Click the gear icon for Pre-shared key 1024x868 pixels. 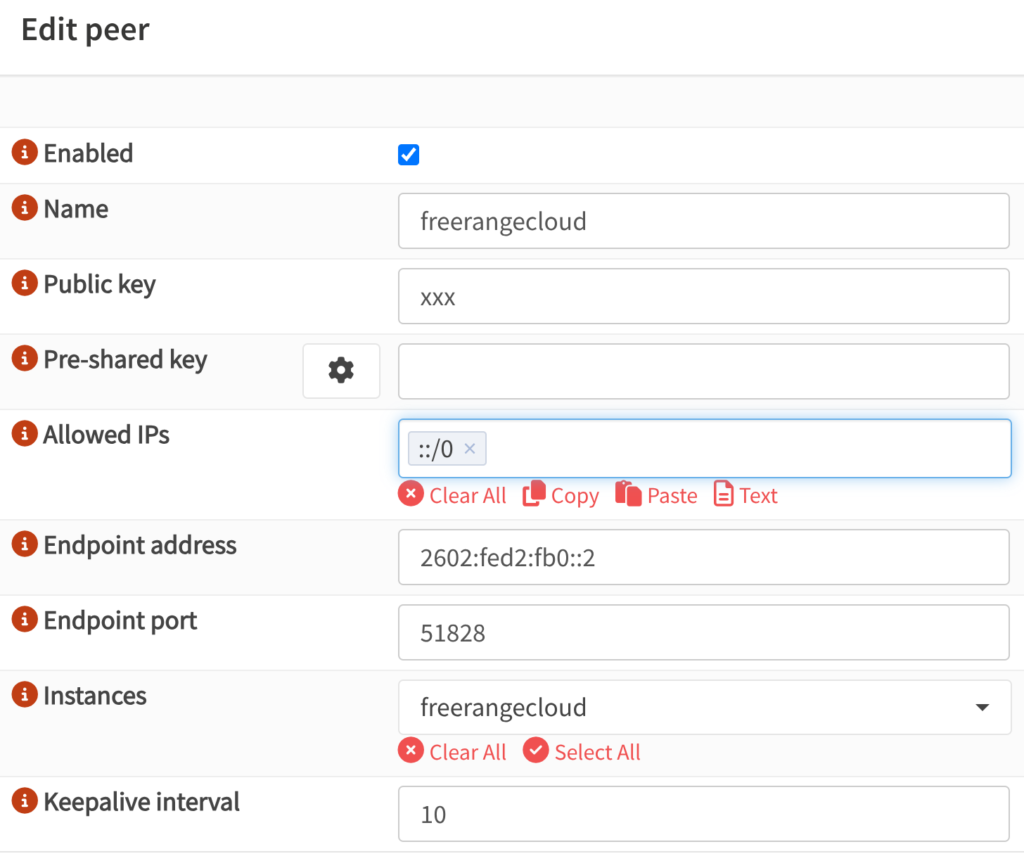341,371
